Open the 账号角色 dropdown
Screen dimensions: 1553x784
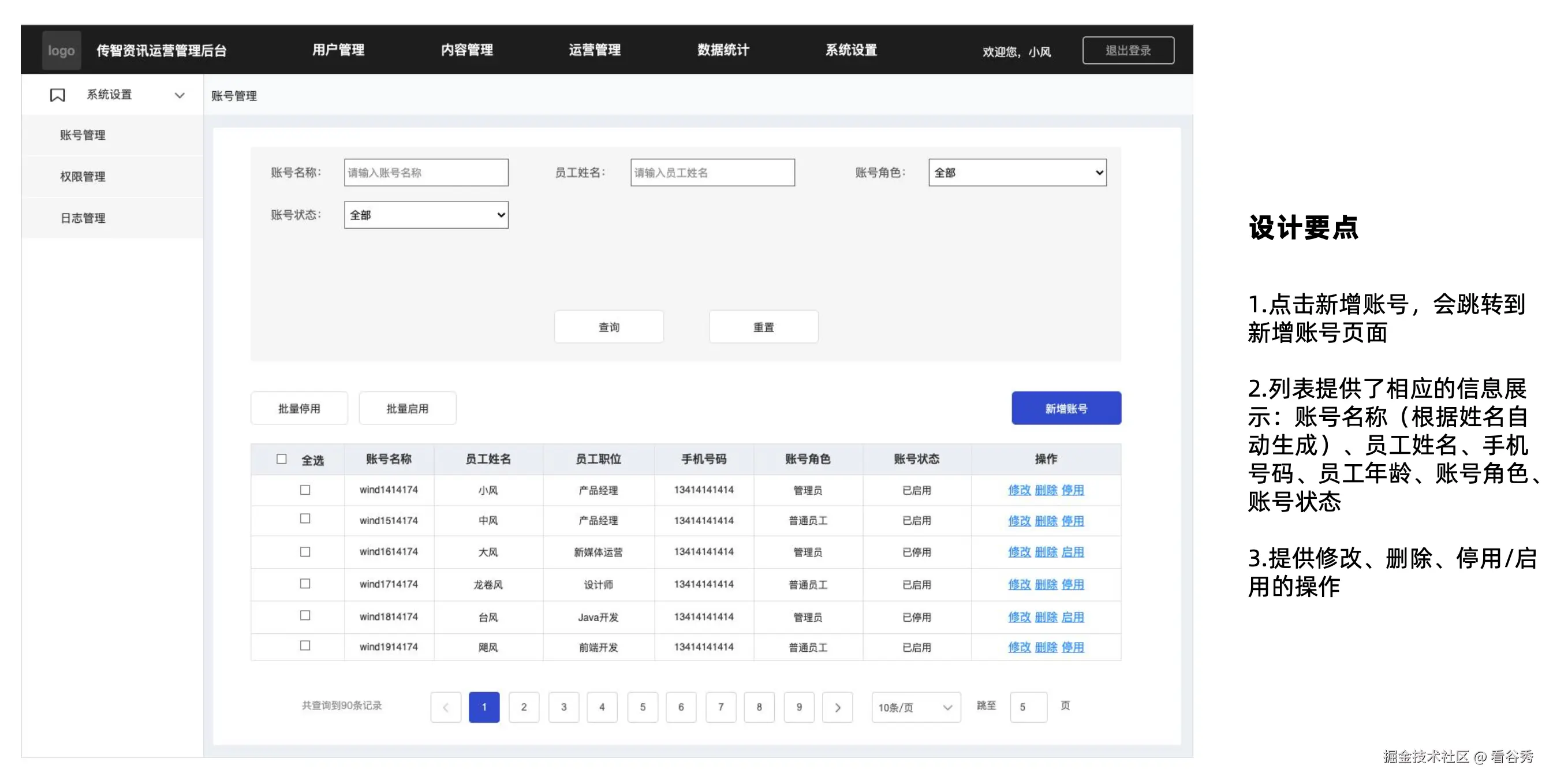point(1017,173)
